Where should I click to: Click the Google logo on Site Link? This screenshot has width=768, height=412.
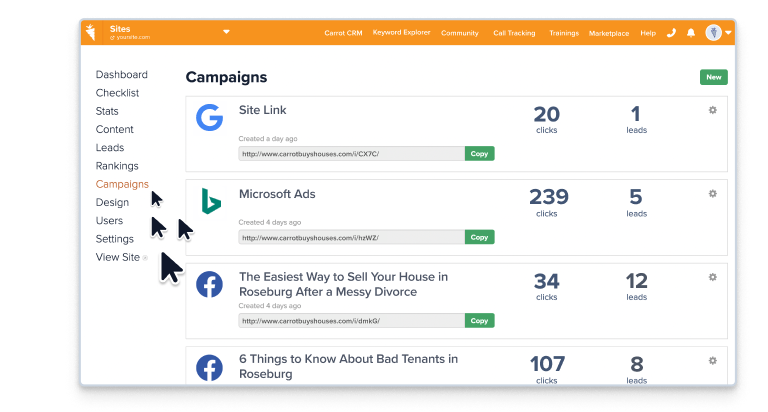click(209, 118)
